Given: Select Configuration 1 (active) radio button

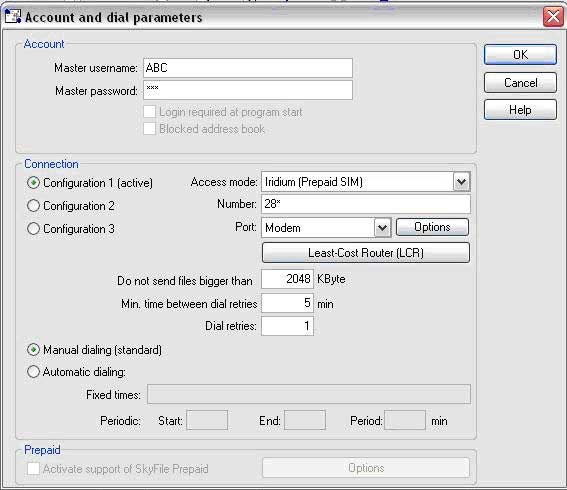Looking at the screenshot, I should pos(33,183).
